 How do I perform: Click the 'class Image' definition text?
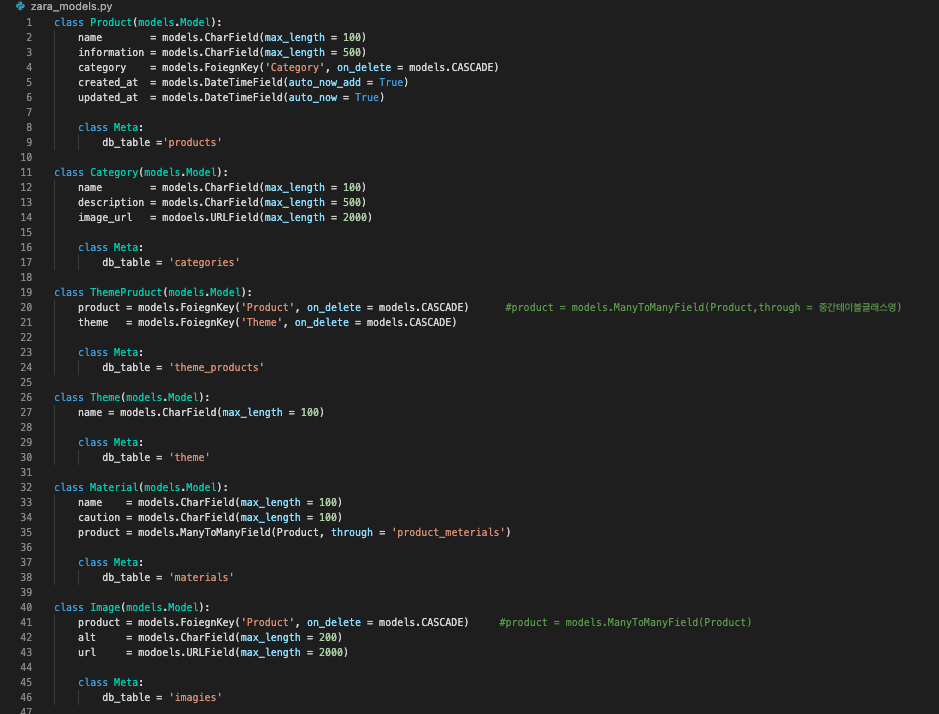pyautogui.click(x=87, y=607)
